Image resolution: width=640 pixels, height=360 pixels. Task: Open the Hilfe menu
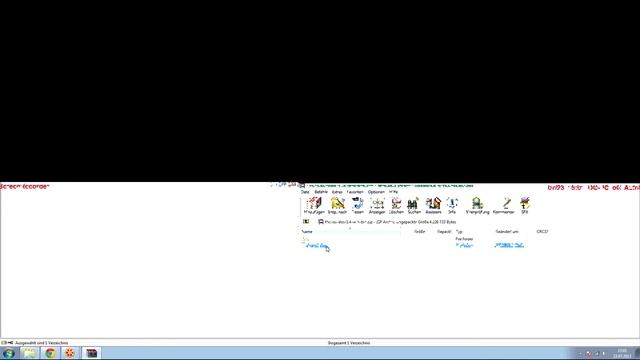(393, 192)
